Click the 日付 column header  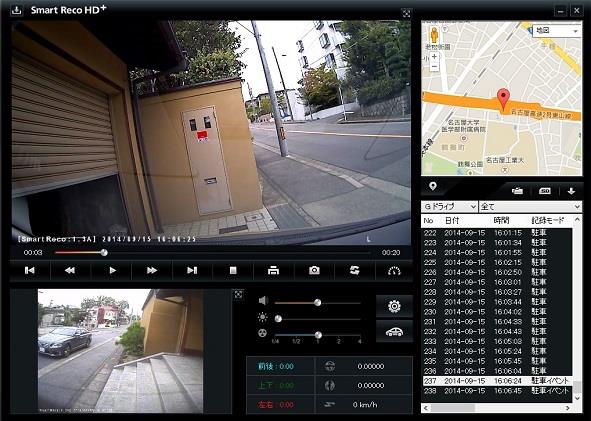[x=452, y=220]
